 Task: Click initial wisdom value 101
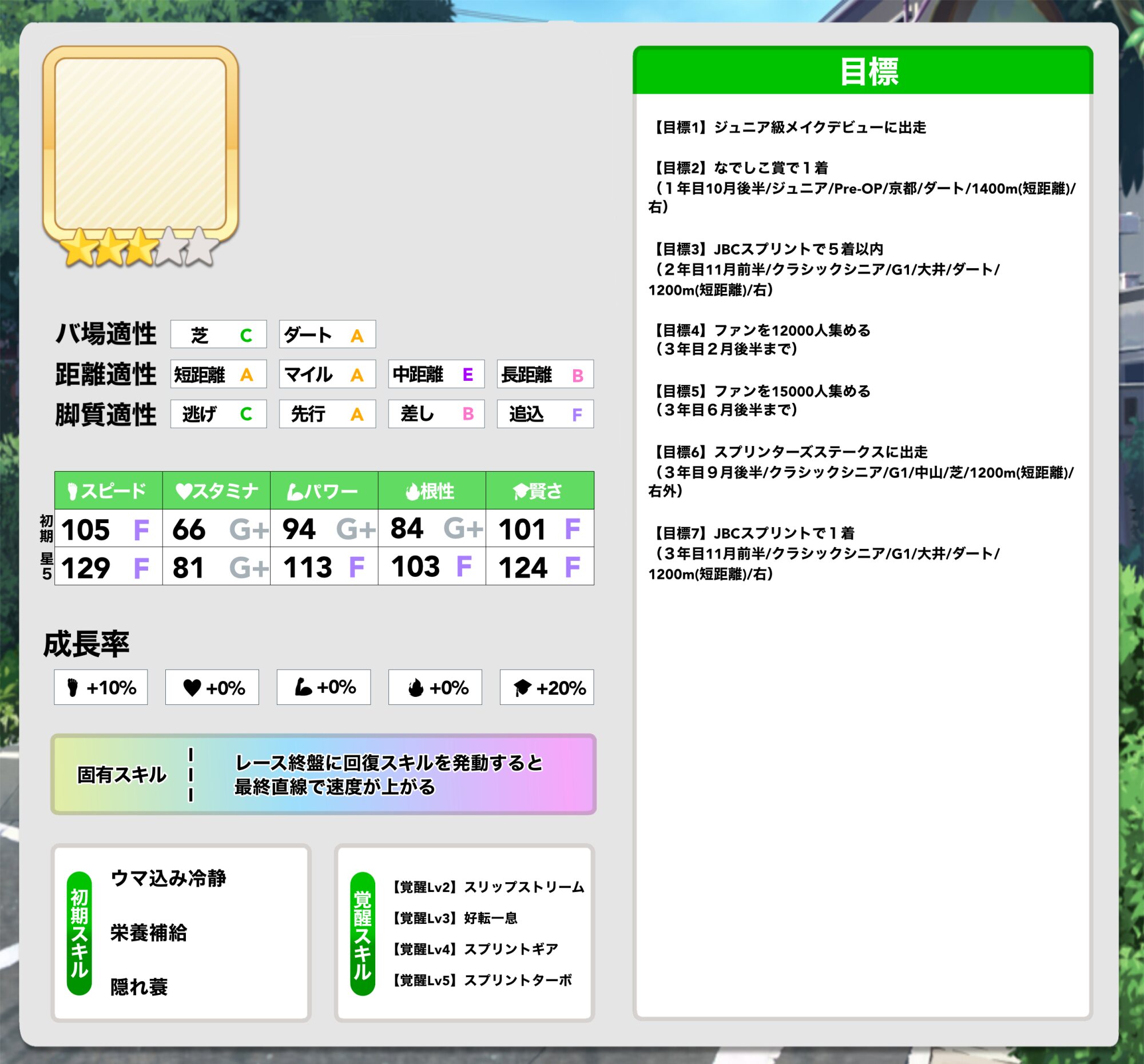click(x=522, y=529)
